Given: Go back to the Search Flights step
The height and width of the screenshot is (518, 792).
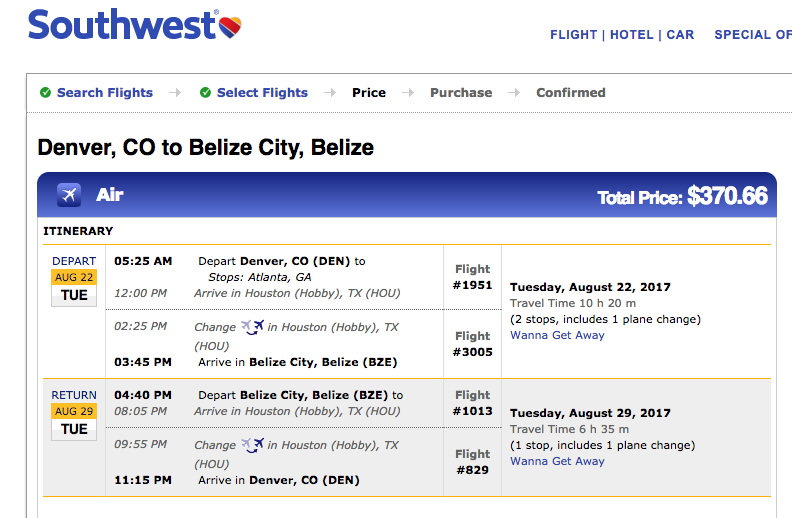Looking at the screenshot, I should (x=105, y=93).
